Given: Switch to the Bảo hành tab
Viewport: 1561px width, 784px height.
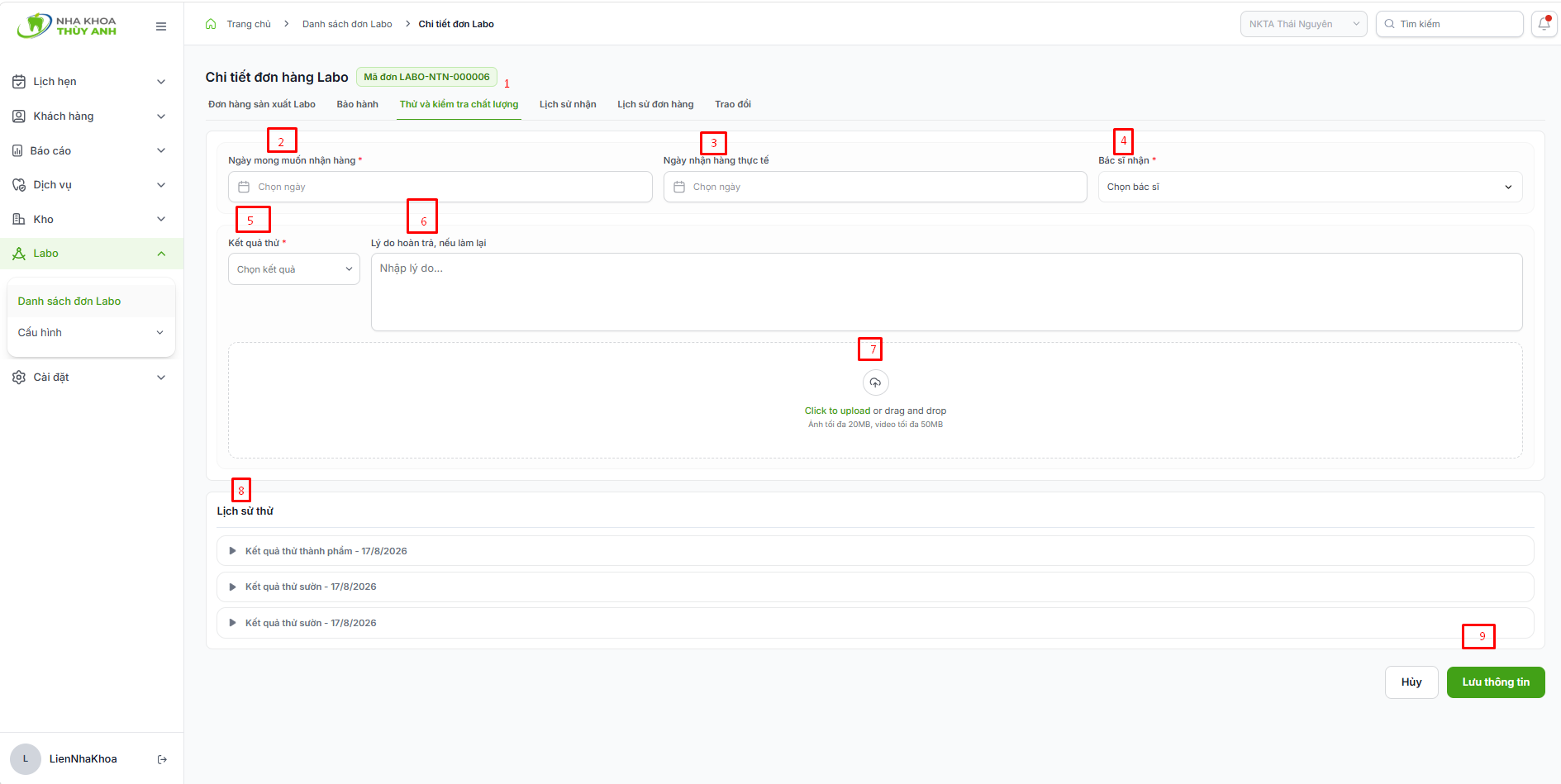Looking at the screenshot, I should coord(358,105).
